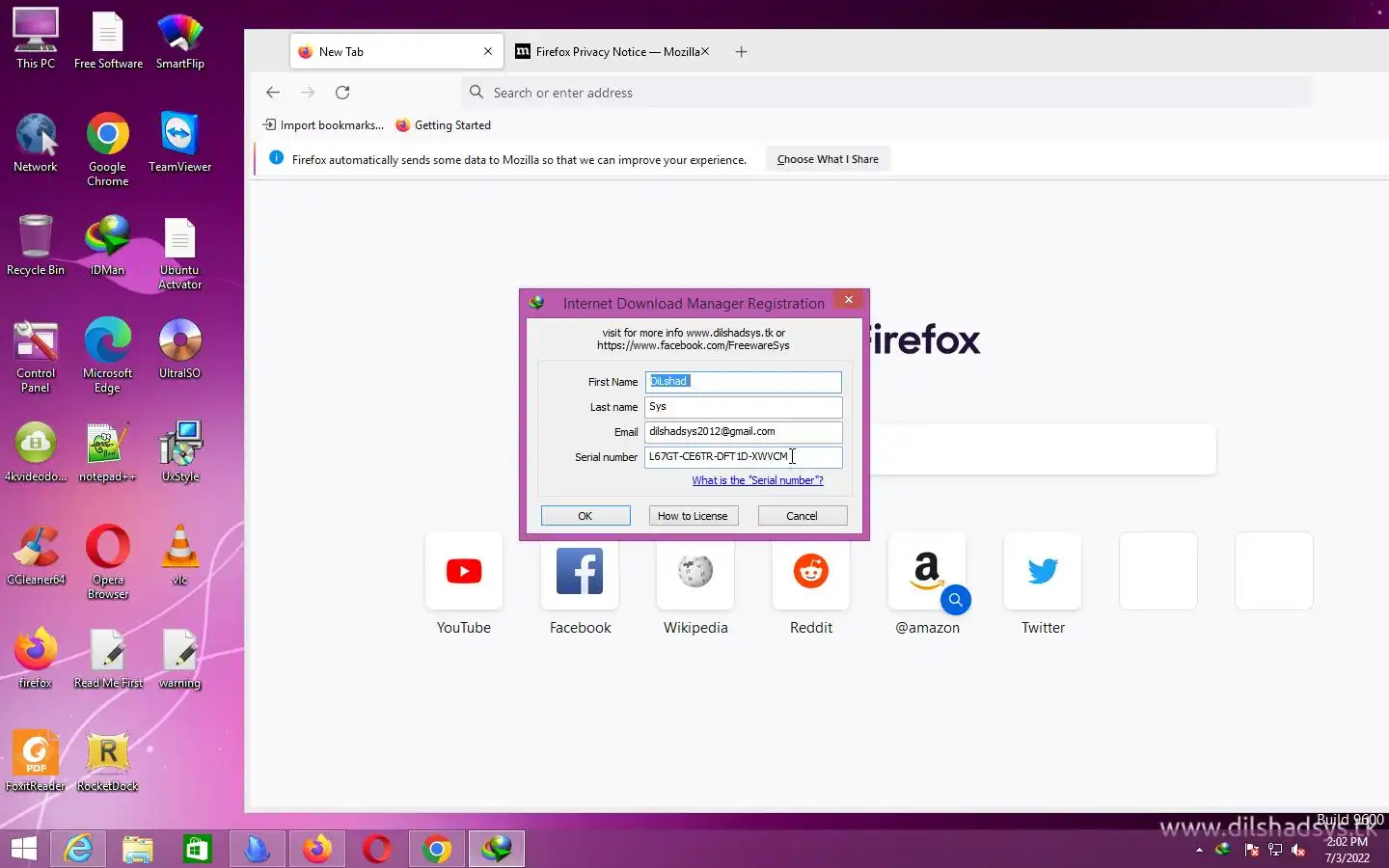Click the muted volume tray icon
The width and height of the screenshot is (1389, 868).
pos(1298,850)
